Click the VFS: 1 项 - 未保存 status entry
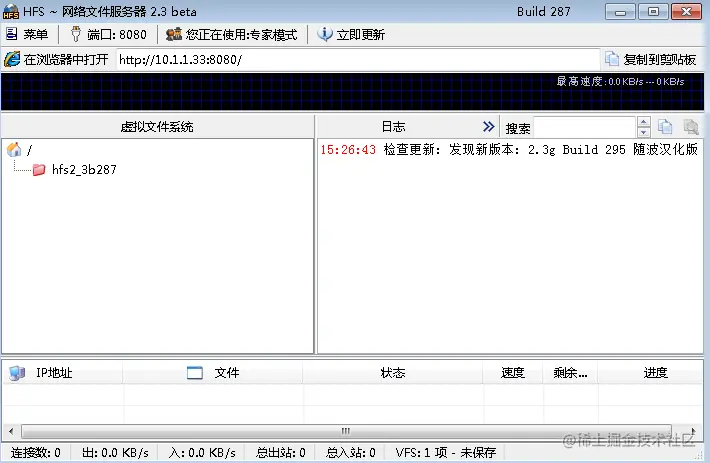Screen dimensions: 710x463 (x=446, y=453)
